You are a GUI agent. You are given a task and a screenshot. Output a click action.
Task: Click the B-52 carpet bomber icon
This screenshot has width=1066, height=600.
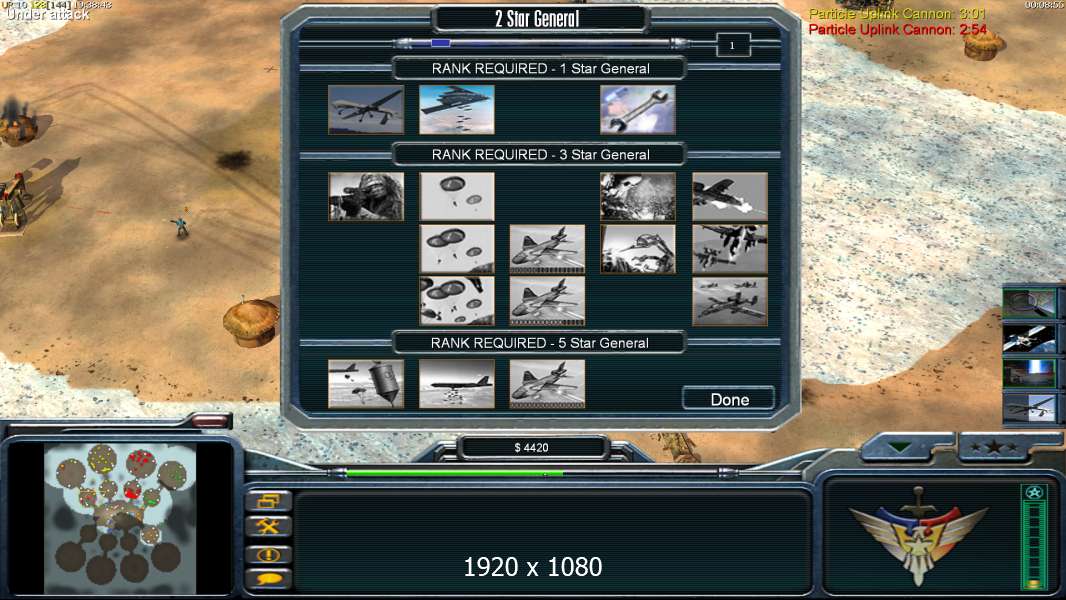[457, 384]
